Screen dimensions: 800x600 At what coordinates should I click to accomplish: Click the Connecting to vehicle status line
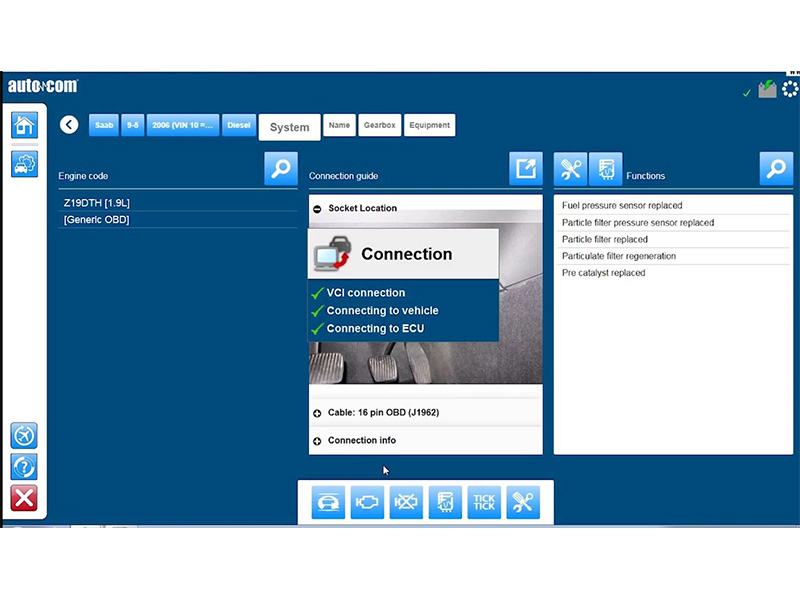coord(374,311)
